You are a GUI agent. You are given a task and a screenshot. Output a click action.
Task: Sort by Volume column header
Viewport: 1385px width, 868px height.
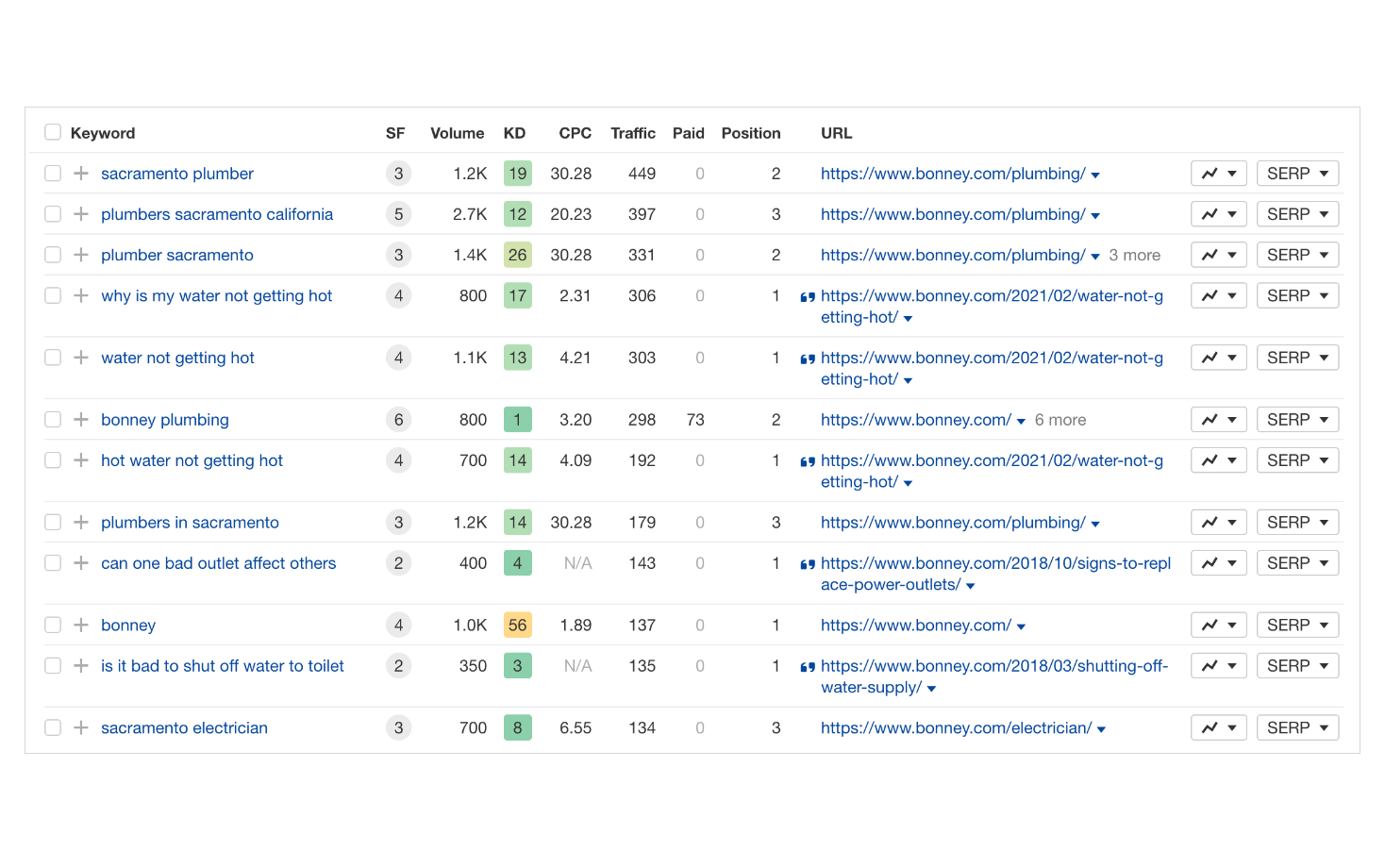click(x=458, y=133)
